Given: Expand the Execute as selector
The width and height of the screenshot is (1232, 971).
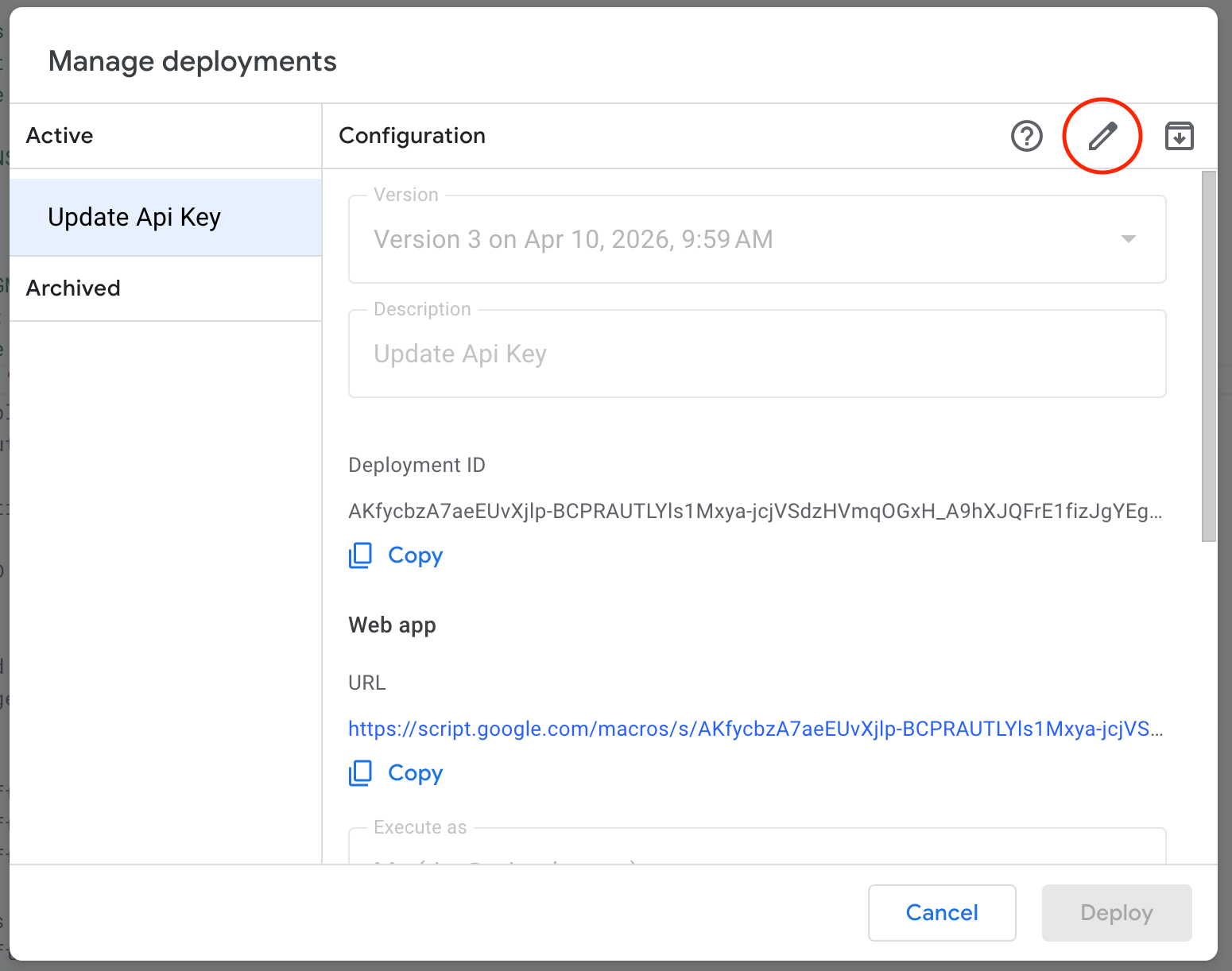Looking at the screenshot, I should point(755,850).
